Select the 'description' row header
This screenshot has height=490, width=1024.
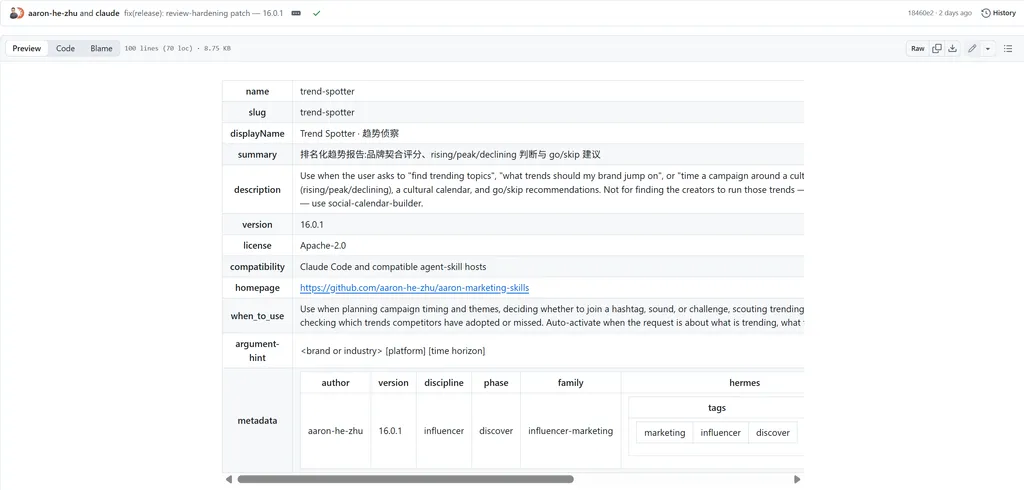pos(257,189)
